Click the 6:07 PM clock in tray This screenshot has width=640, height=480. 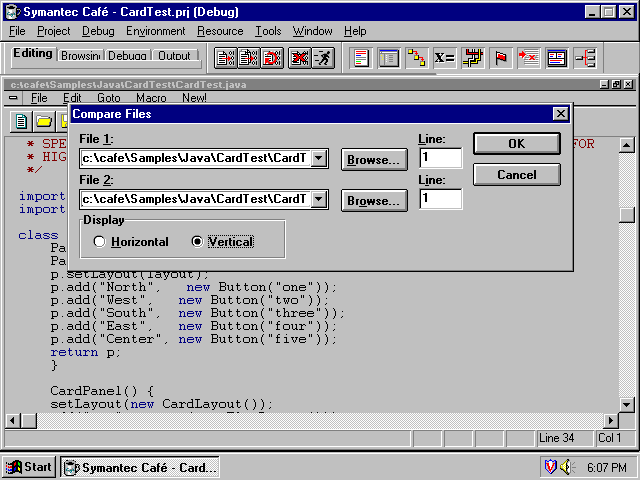(x=607, y=467)
